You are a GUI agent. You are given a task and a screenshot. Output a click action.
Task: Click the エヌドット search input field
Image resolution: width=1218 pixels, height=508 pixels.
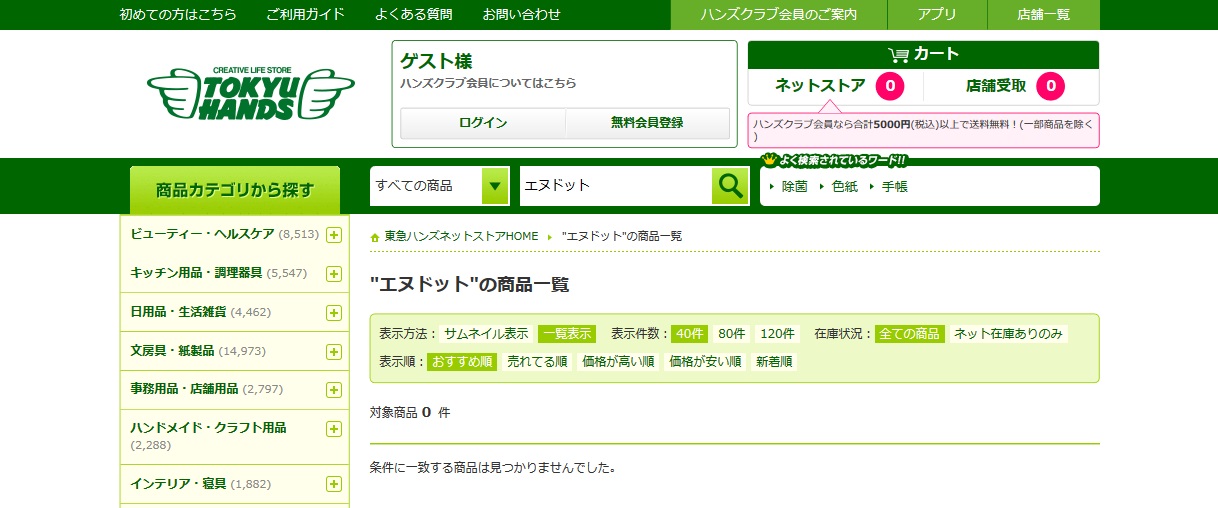click(x=616, y=186)
